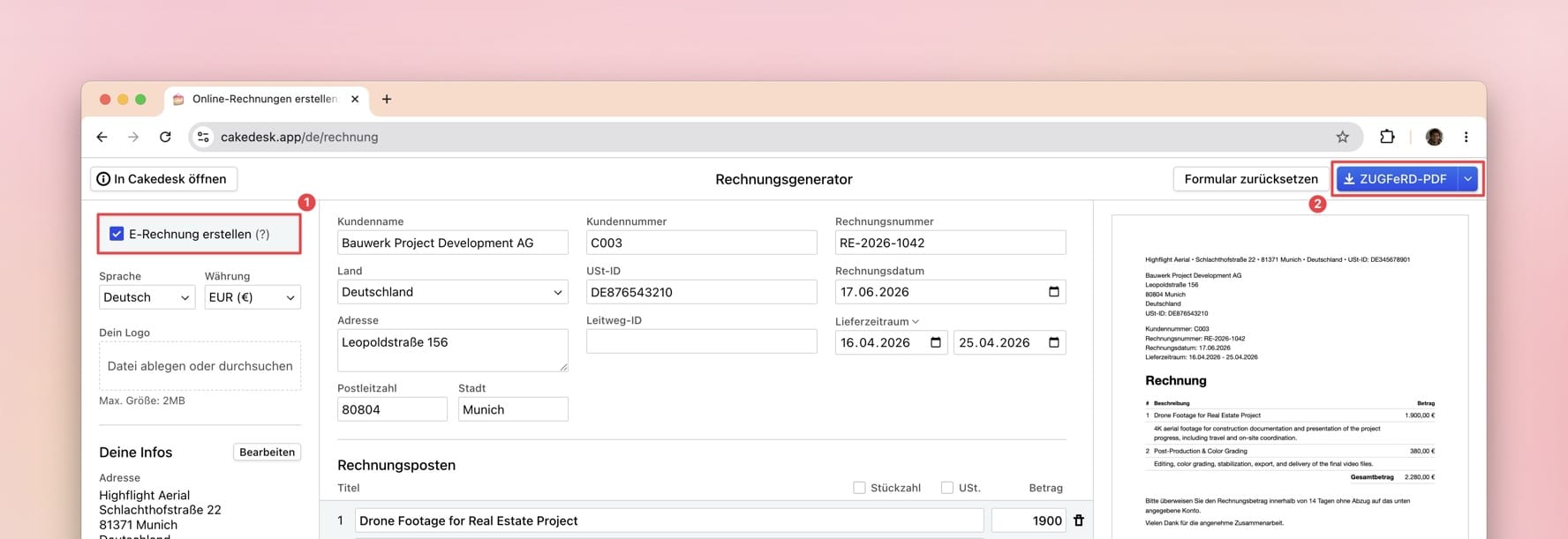Open the extensions puzzle icon
The width and height of the screenshot is (1568, 539).
pyautogui.click(x=1387, y=137)
